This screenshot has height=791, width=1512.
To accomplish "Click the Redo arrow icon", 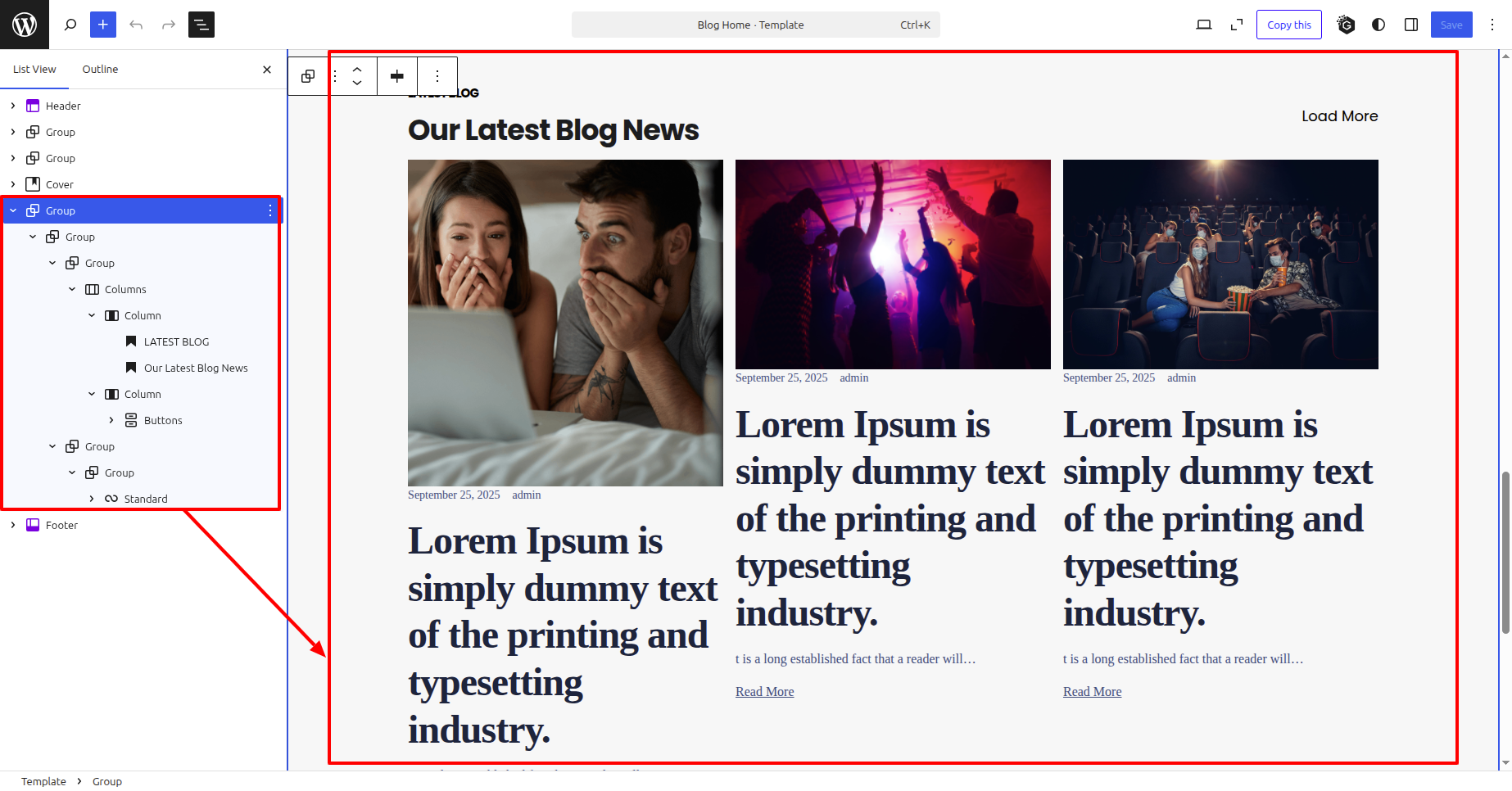I will [x=169, y=25].
